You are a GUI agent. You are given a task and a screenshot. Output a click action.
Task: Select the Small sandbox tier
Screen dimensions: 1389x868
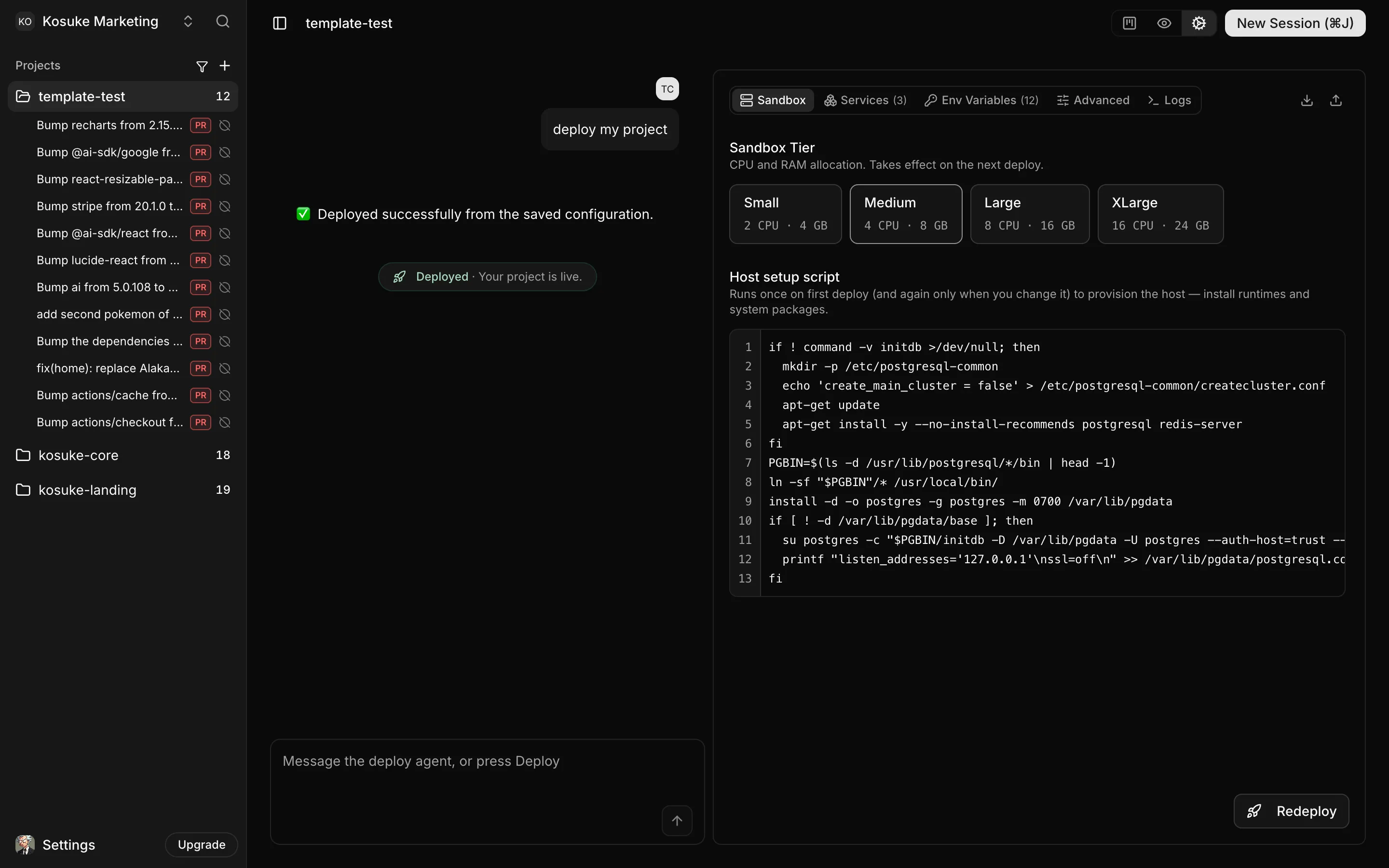(785, 214)
